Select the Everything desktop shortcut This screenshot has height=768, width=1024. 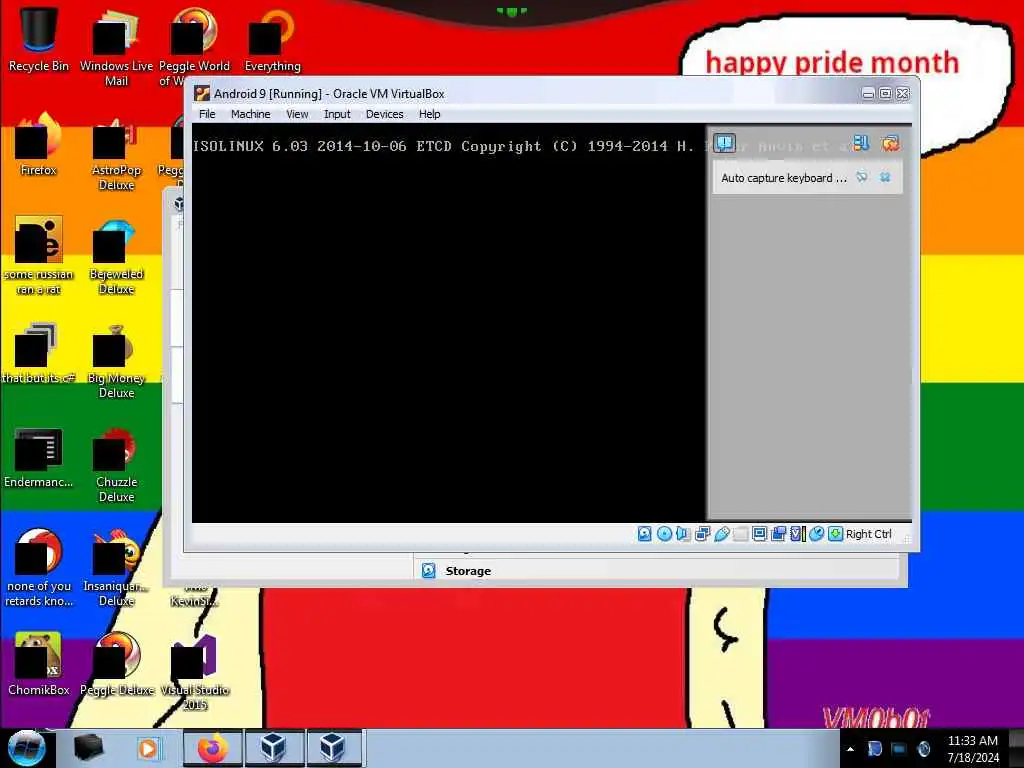[272, 40]
